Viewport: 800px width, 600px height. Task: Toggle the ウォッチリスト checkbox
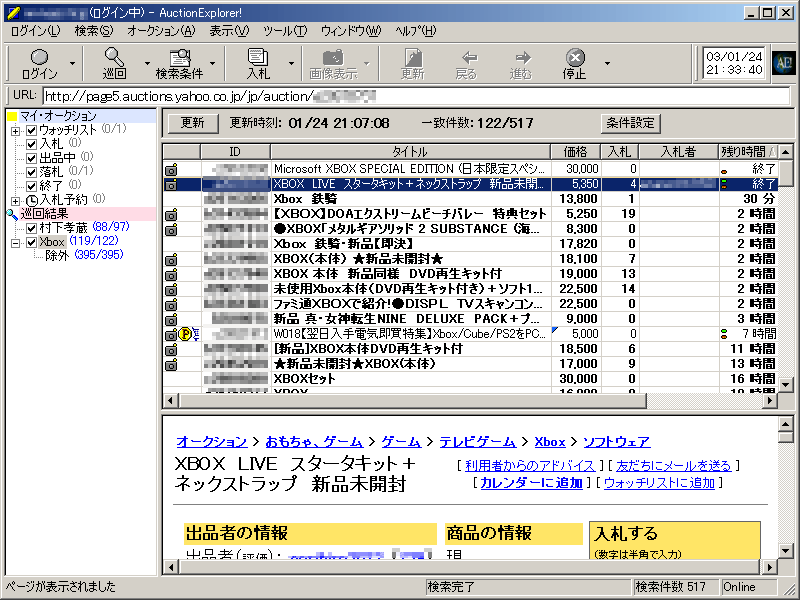point(32,131)
